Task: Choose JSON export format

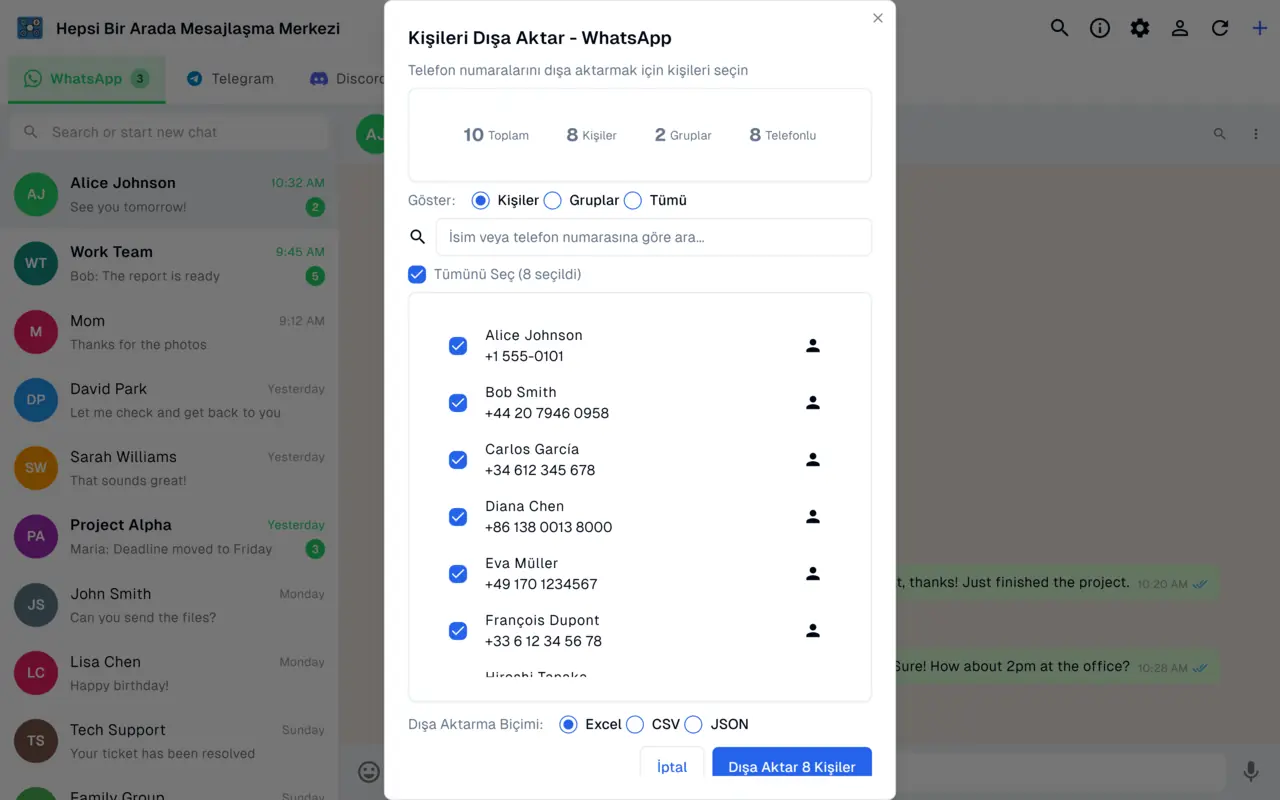Action: point(693,724)
